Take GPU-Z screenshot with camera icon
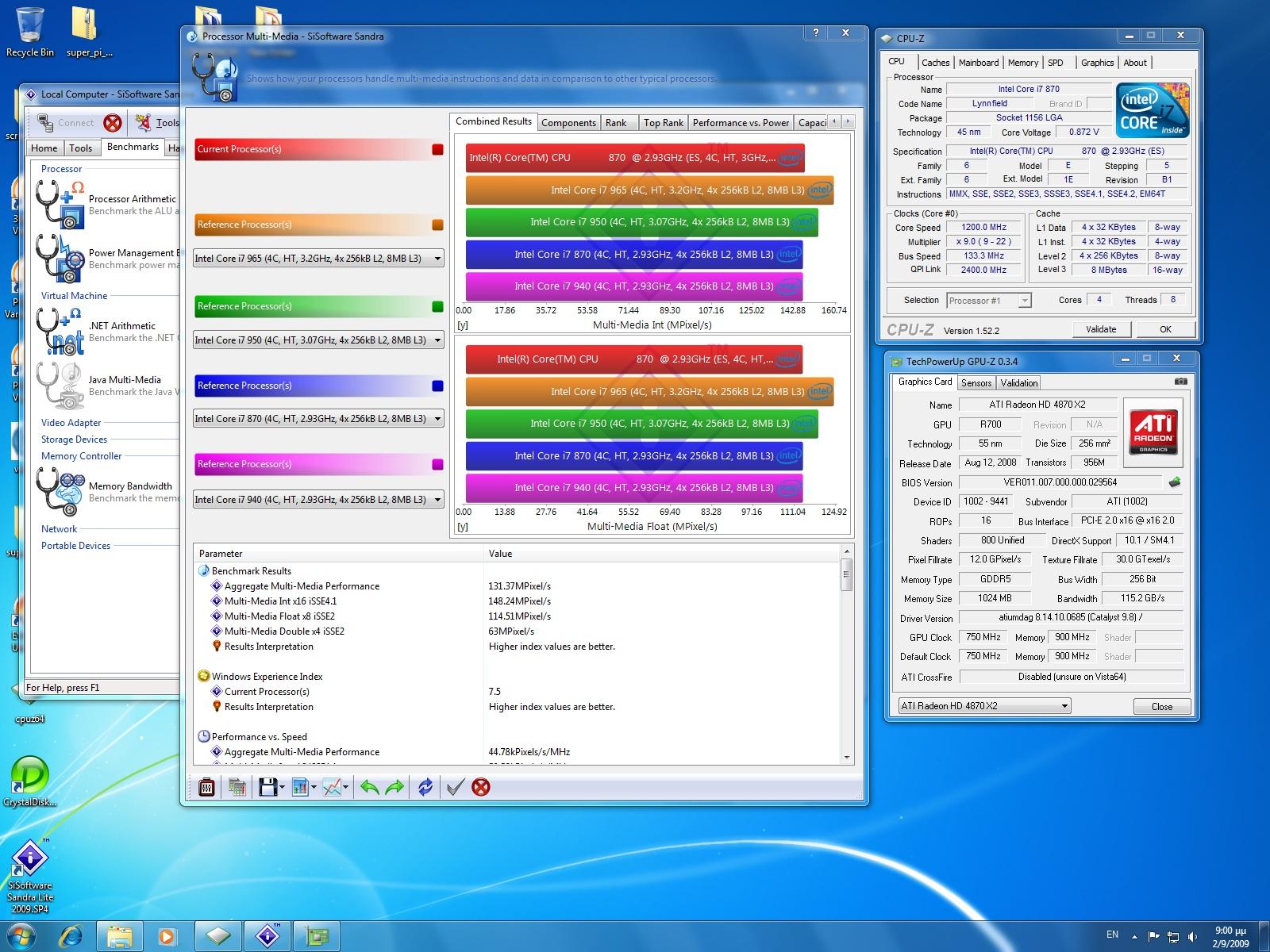 [1181, 382]
